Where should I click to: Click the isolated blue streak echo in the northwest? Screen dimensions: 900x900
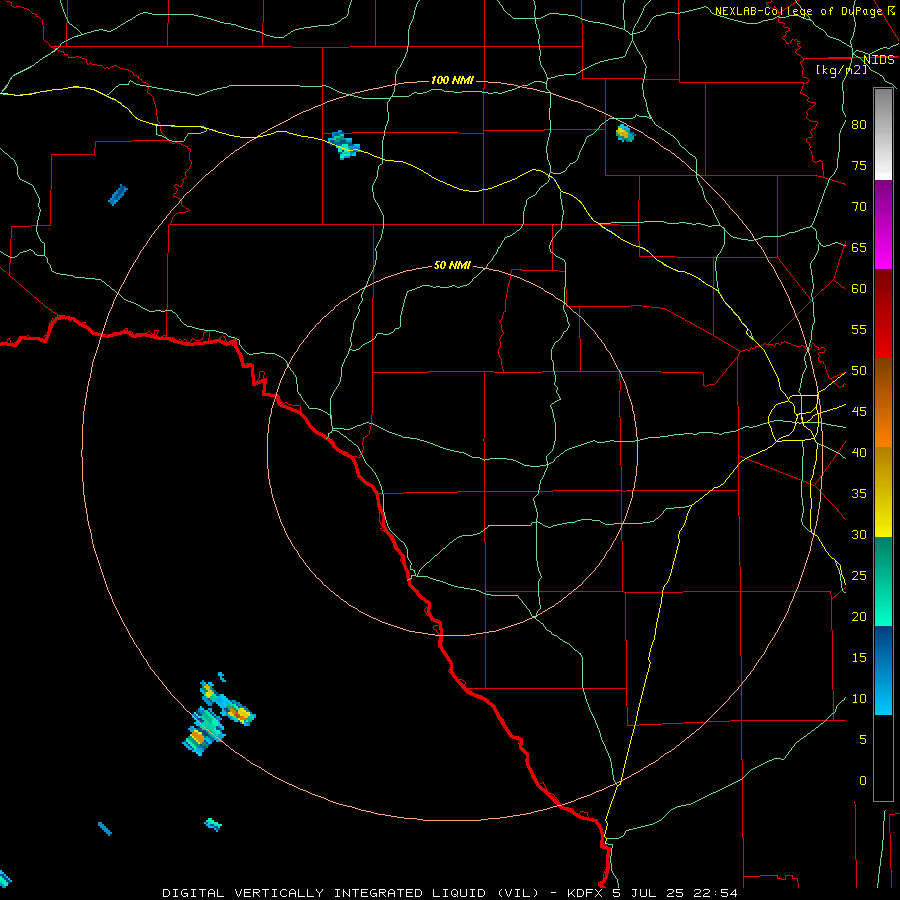[x=118, y=195]
